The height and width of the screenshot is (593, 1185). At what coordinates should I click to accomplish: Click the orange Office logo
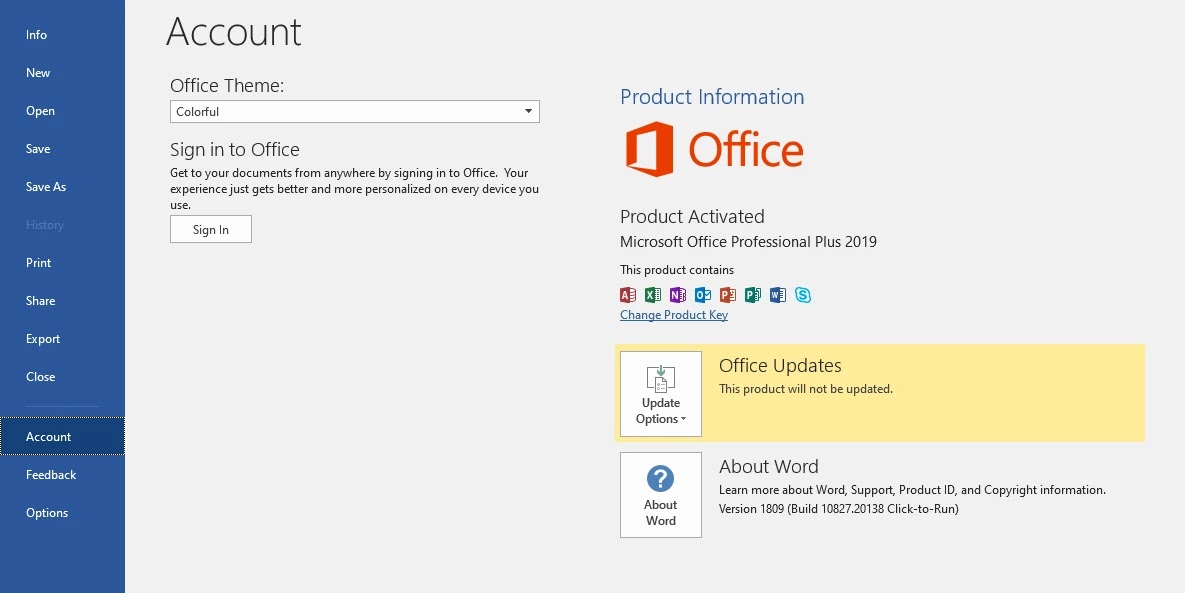click(x=714, y=149)
